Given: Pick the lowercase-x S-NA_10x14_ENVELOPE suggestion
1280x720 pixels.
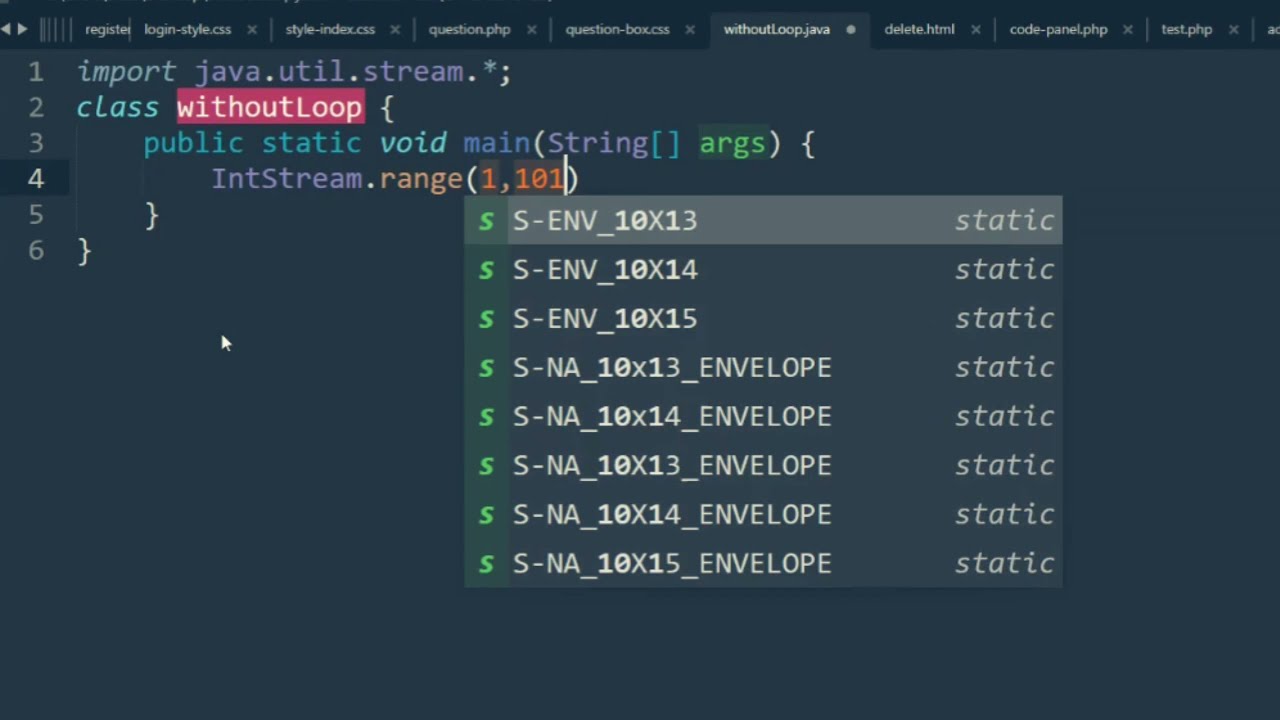Looking at the screenshot, I should (763, 416).
